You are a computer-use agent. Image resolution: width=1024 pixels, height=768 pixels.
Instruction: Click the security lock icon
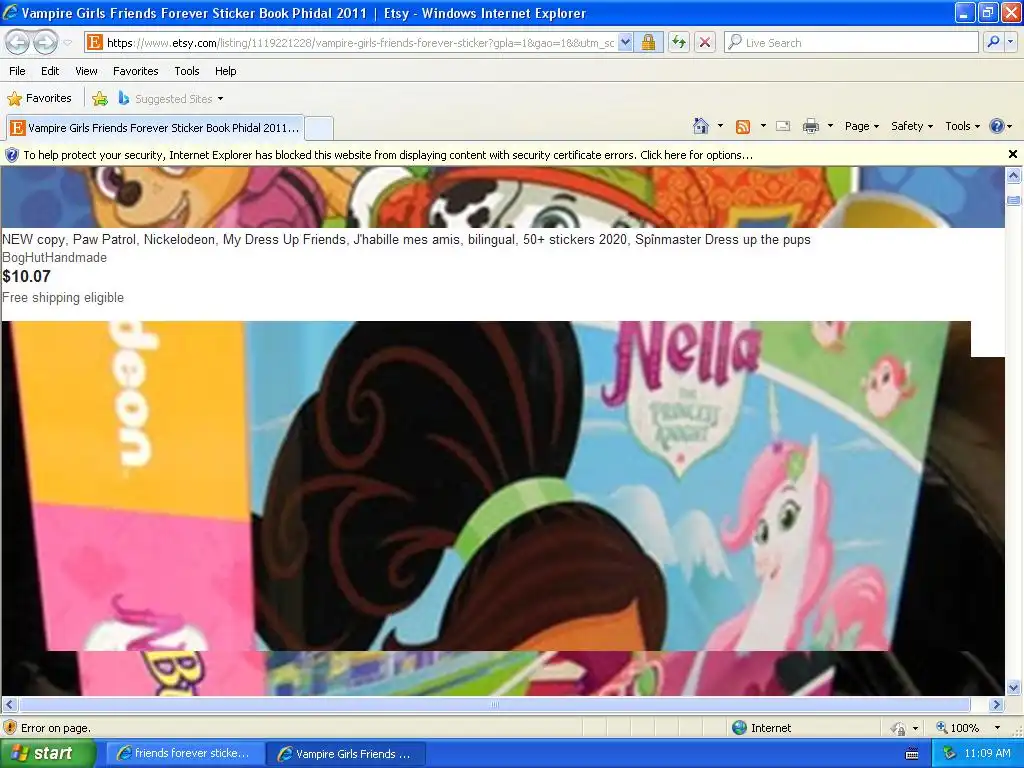point(648,42)
